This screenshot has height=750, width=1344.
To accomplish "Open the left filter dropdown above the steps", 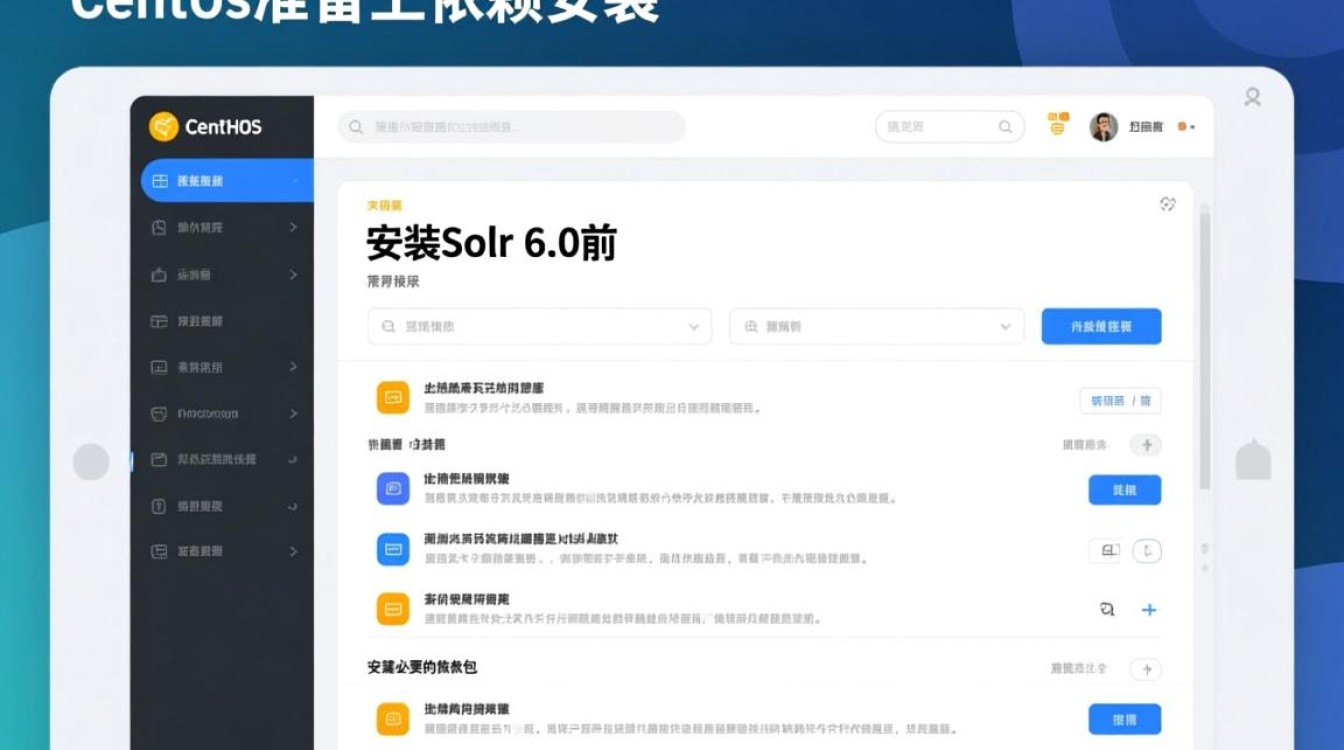I will (x=540, y=326).
